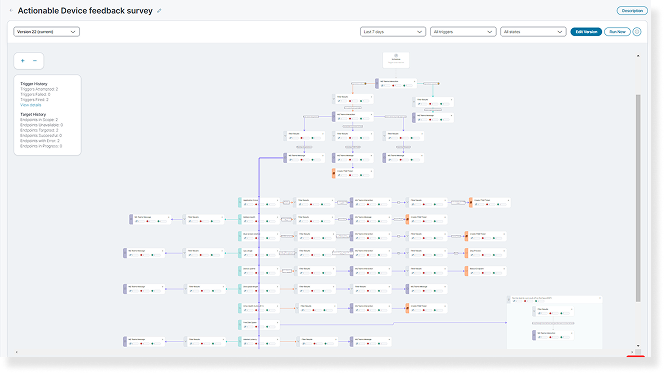Zoom in the canvas with the plus icon
665x374 pixels.
pos(22,61)
